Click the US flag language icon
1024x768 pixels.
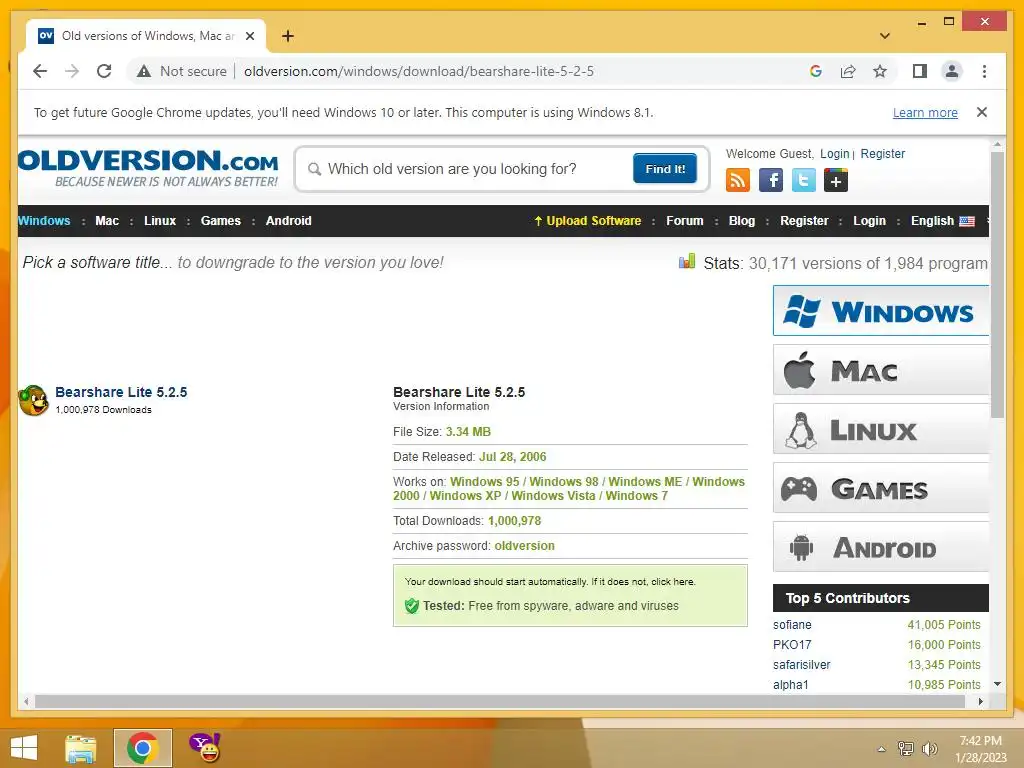pos(967,221)
